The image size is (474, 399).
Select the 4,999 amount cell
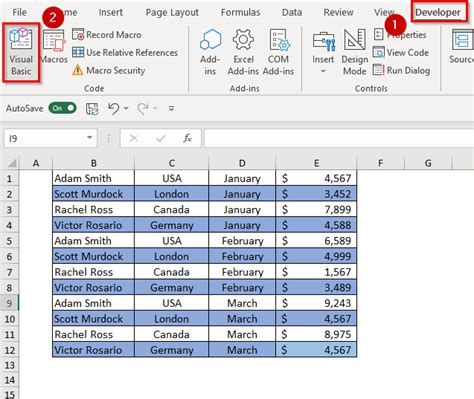coord(316,256)
